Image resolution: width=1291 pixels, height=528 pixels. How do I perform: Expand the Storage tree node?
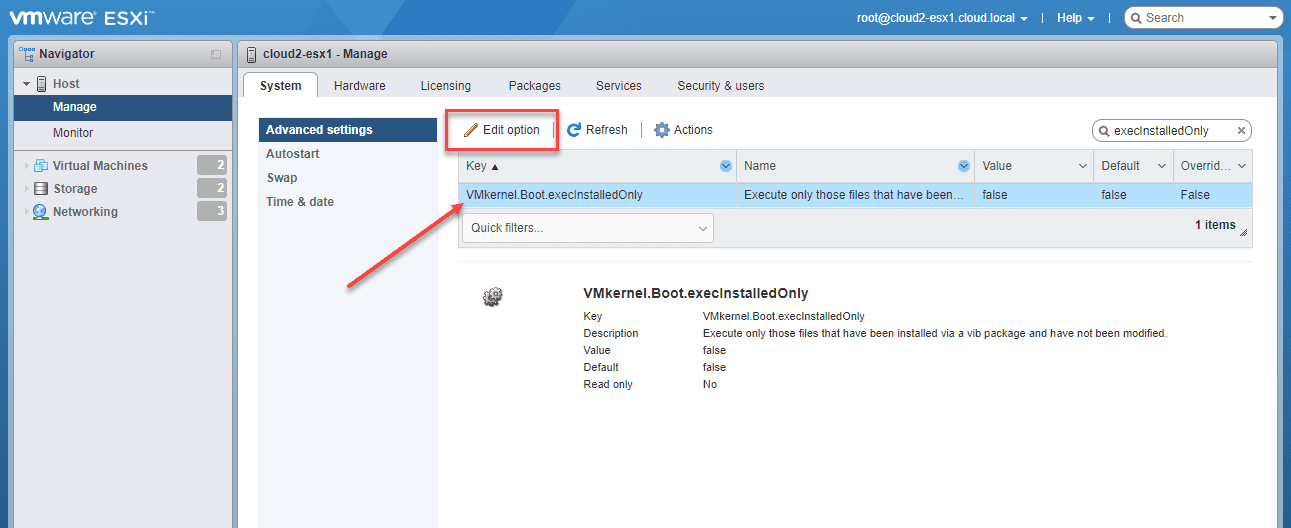coord(27,189)
